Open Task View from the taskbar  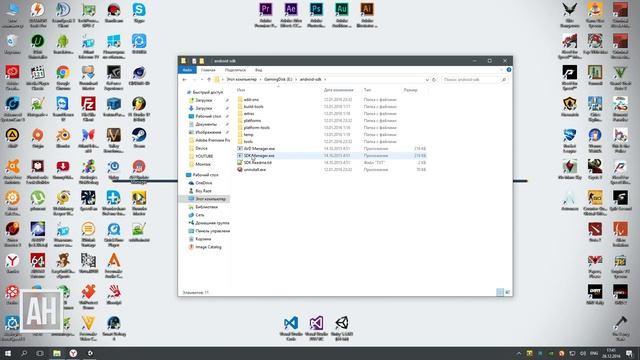pyautogui.click(x=40, y=353)
